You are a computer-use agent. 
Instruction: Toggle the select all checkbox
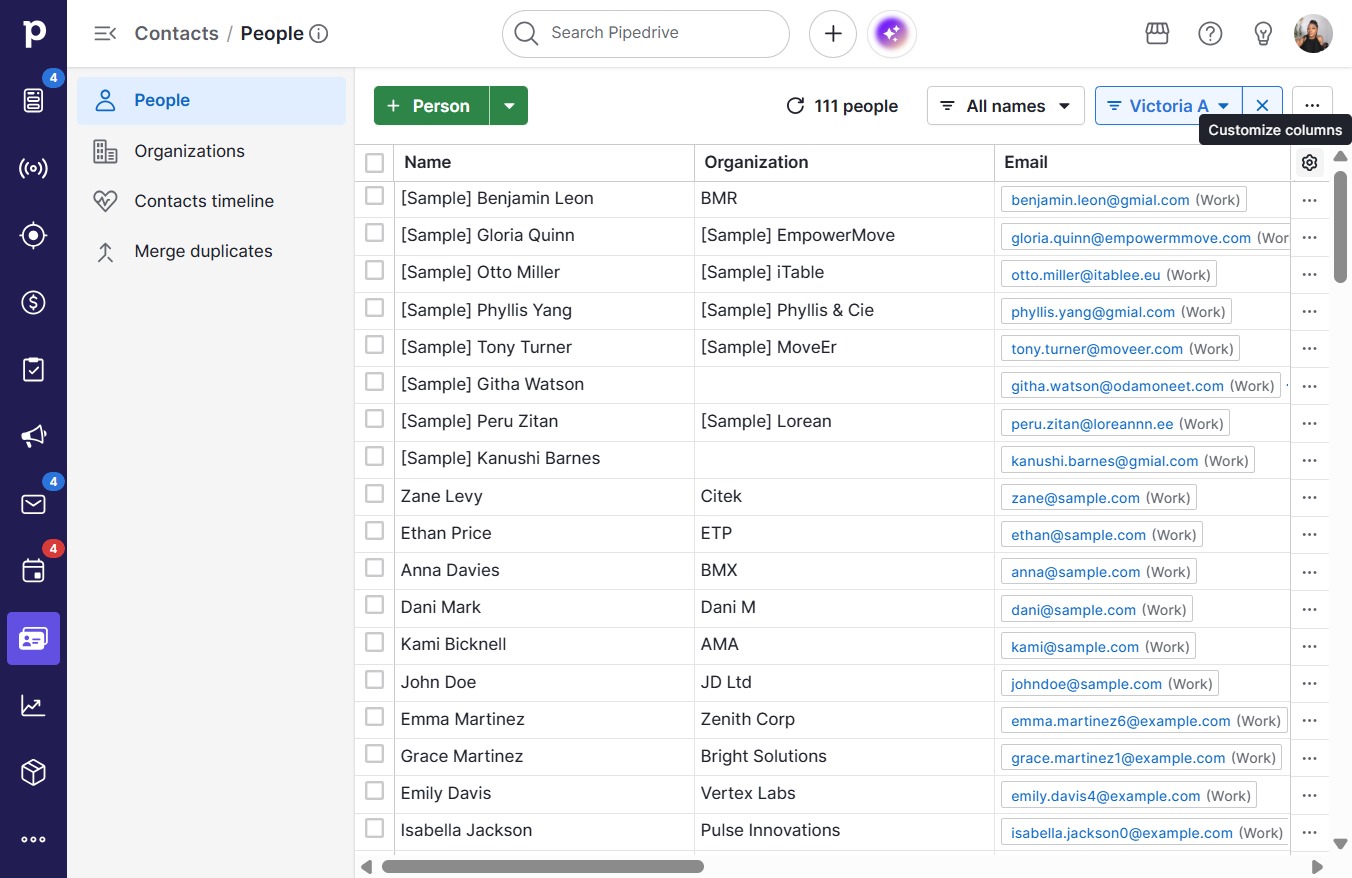click(374, 162)
